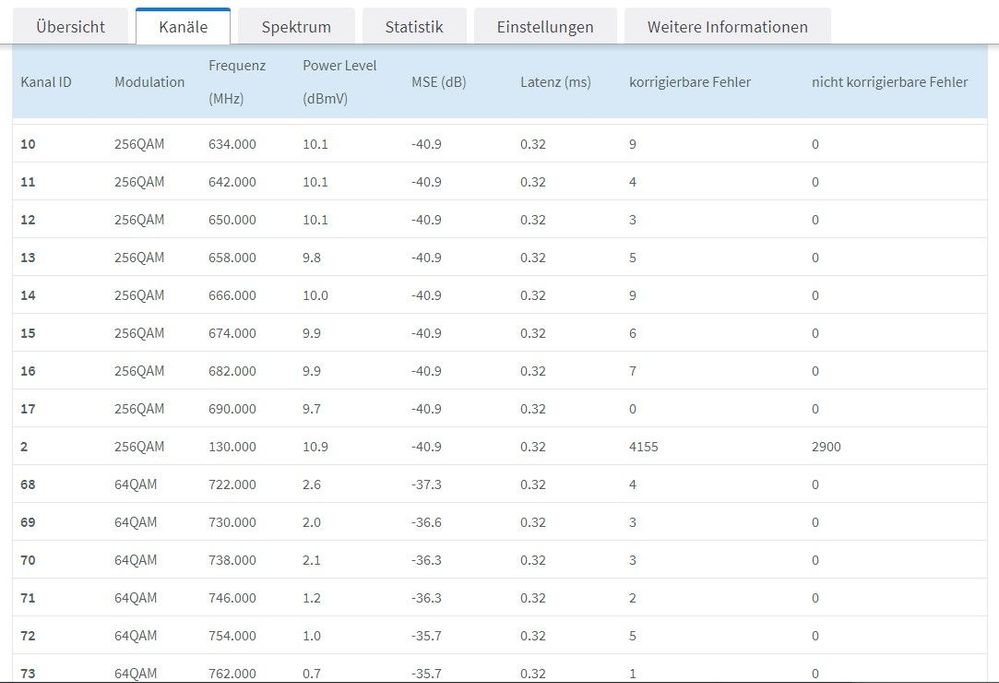
Task: Click frequency value 690.000
Action: (x=233, y=408)
